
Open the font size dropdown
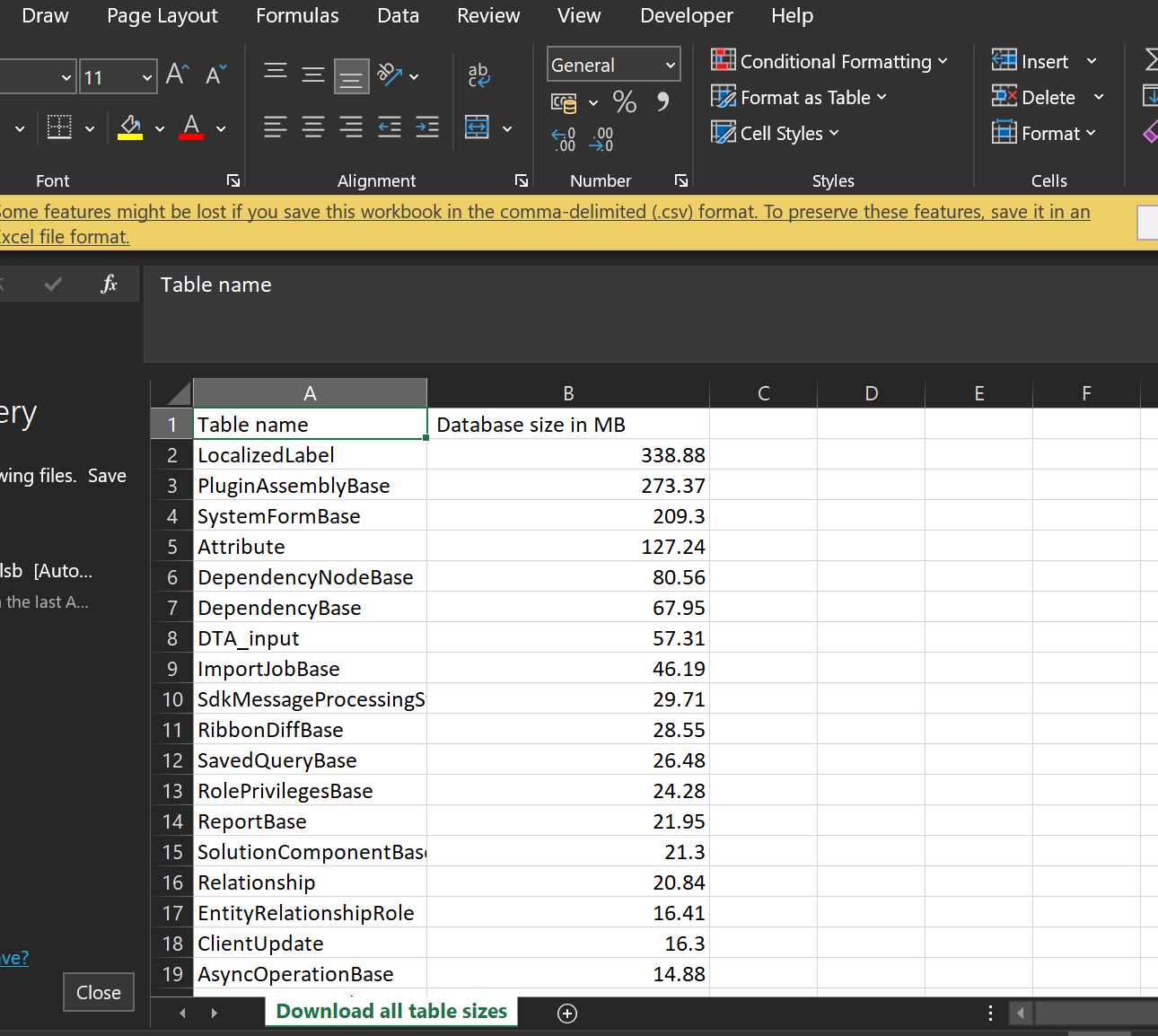(x=146, y=77)
